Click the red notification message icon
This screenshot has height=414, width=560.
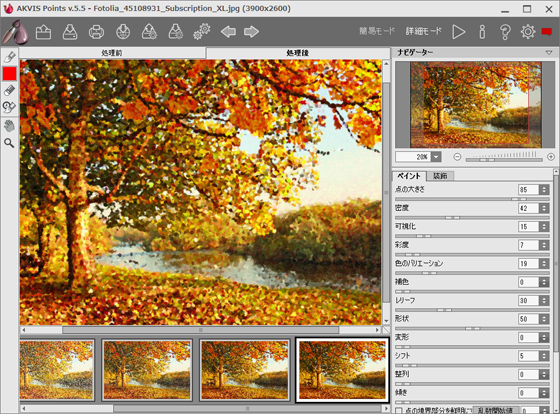pos(547,32)
